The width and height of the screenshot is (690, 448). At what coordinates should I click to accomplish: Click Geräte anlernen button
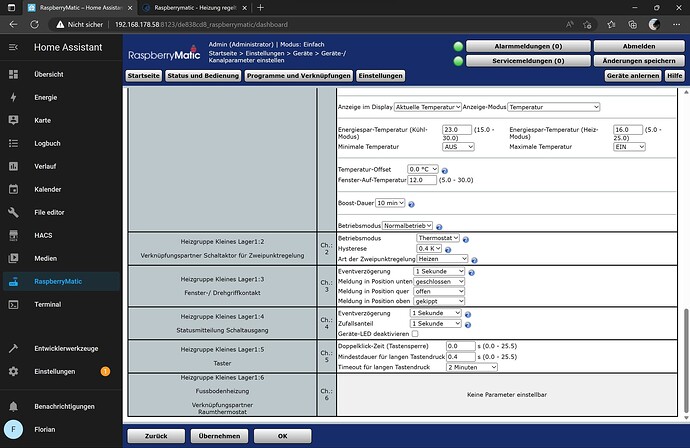[633, 76]
